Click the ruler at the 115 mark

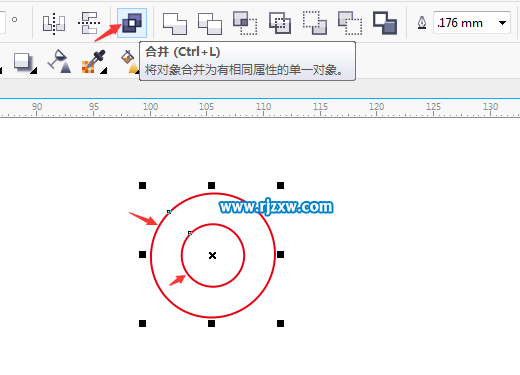(320, 107)
